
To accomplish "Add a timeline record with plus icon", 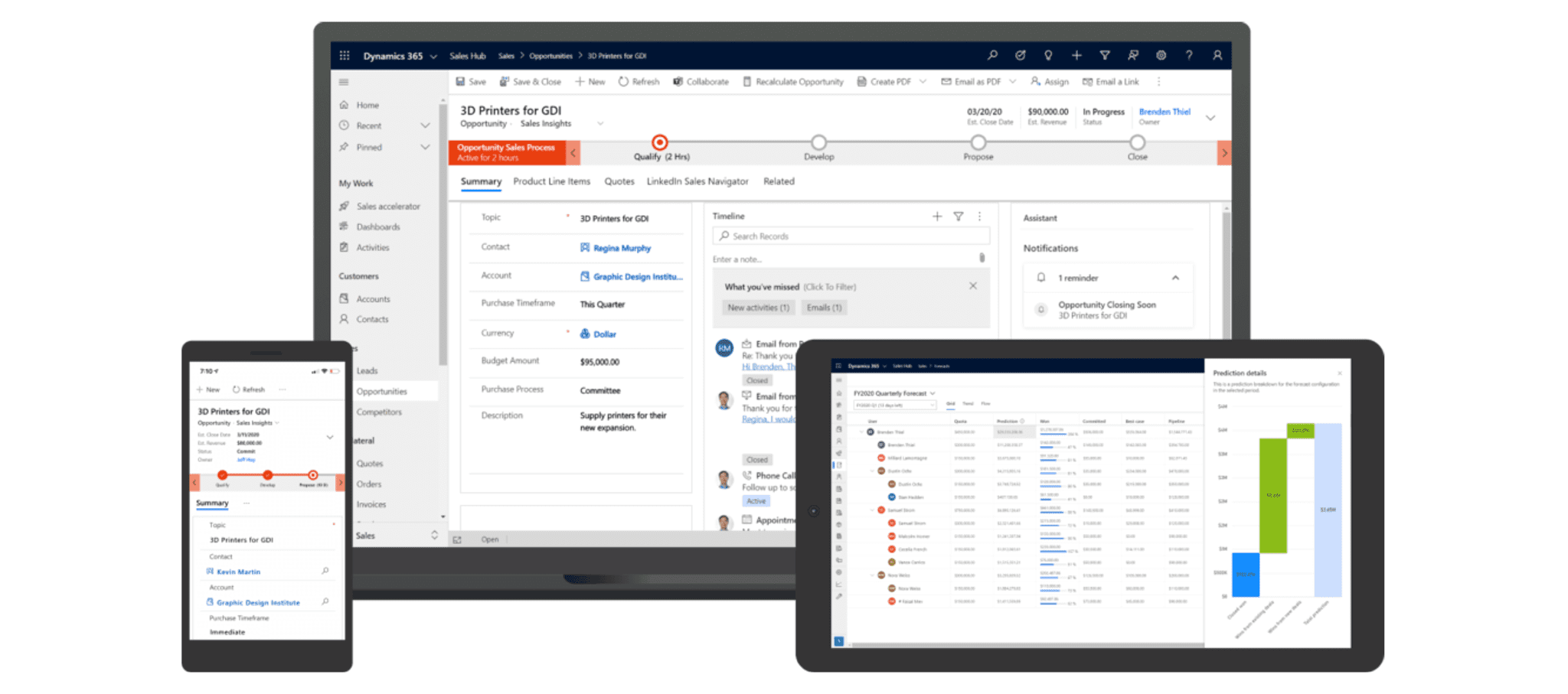I will 937,217.
